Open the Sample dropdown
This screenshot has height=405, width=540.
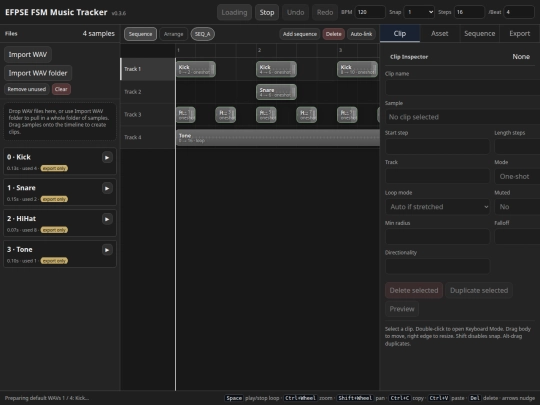tap(463, 117)
